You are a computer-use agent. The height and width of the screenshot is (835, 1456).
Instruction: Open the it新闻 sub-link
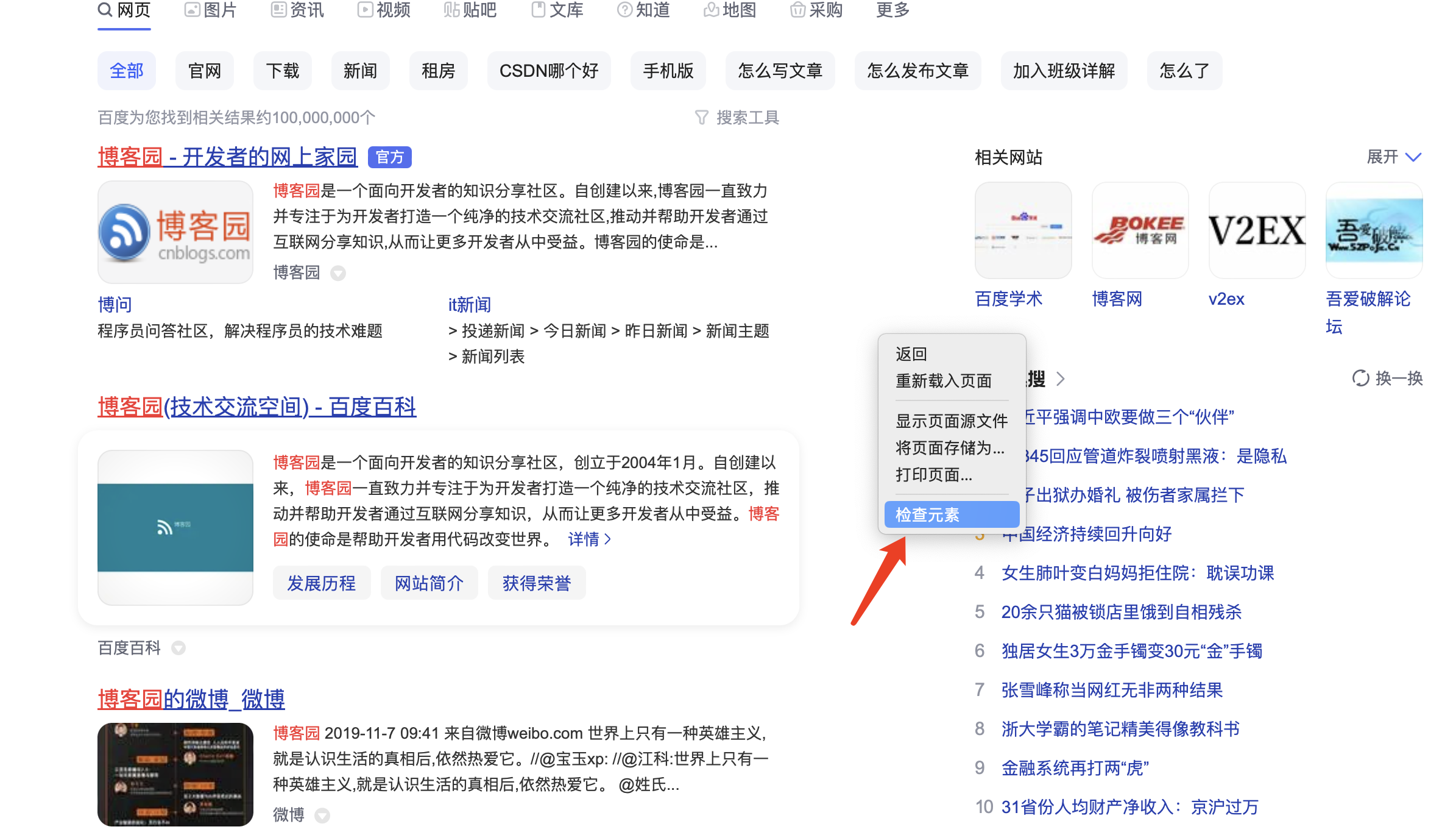[470, 304]
